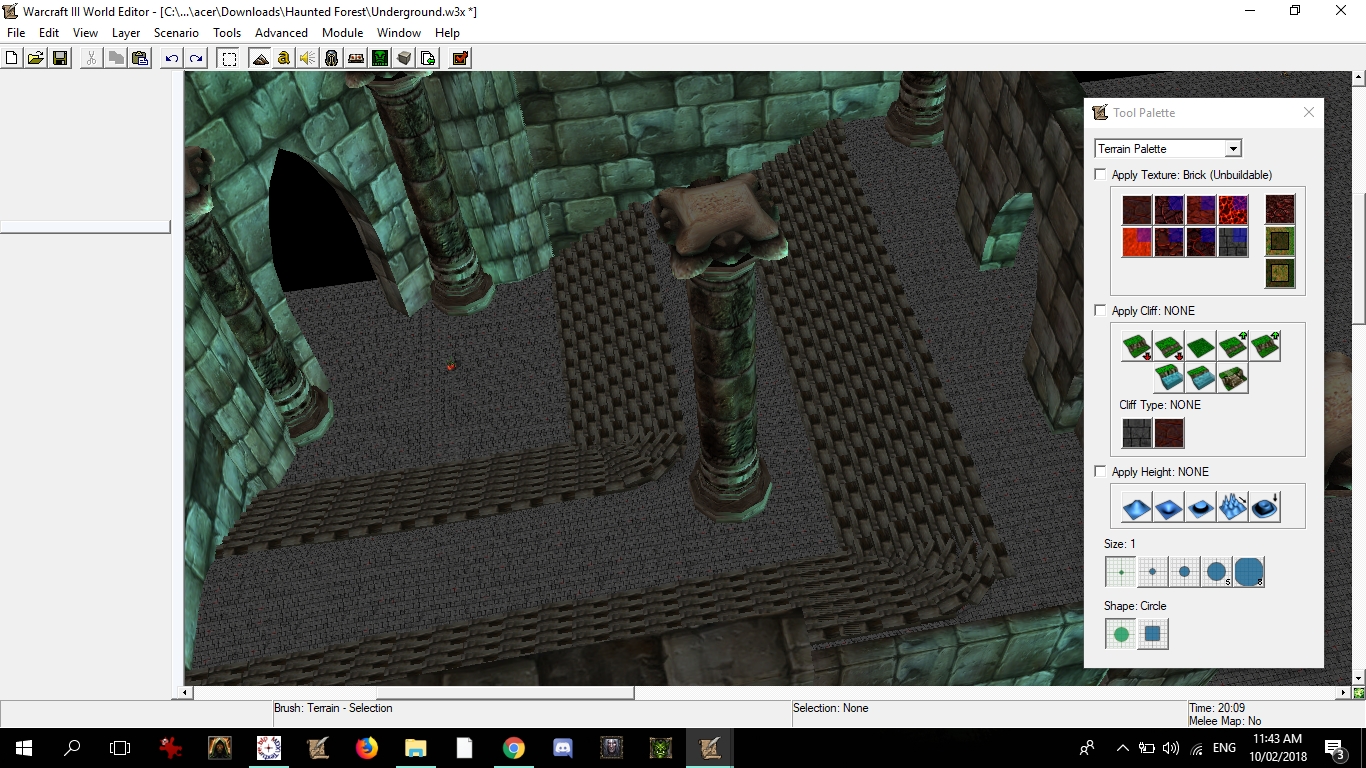Choose brush size 1
The width and height of the screenshot is (1366, 768).
pyautogui.click(x=1120, y=572)
